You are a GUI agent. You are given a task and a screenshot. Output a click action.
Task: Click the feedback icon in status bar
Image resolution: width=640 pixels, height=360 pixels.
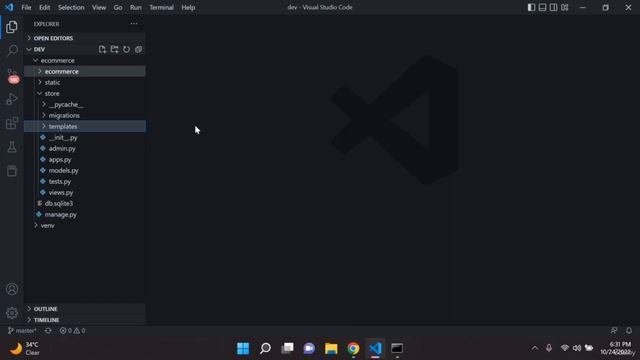pyautogui.click(x=614, y=331)
